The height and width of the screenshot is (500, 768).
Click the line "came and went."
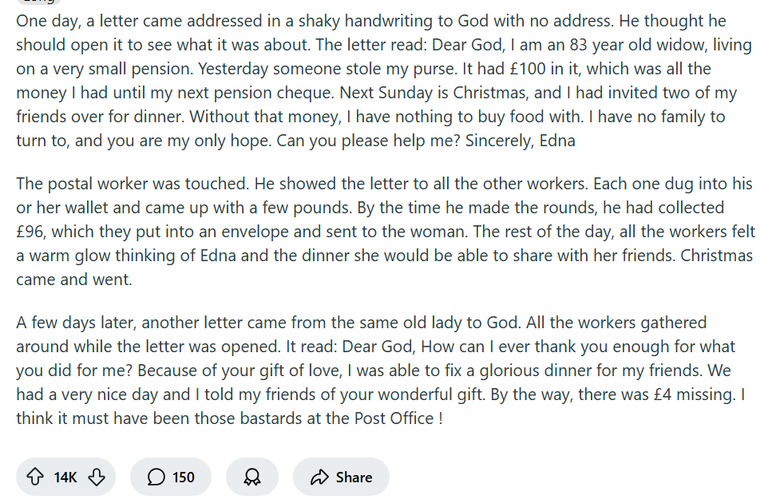click(x=74, y=279)
